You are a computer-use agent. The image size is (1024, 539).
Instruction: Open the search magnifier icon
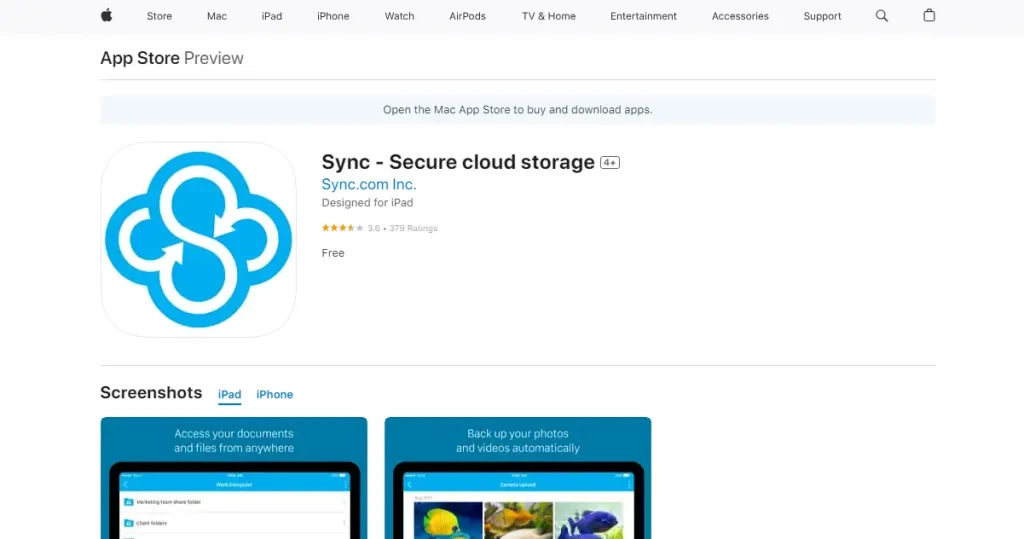[x=882, y=16]
